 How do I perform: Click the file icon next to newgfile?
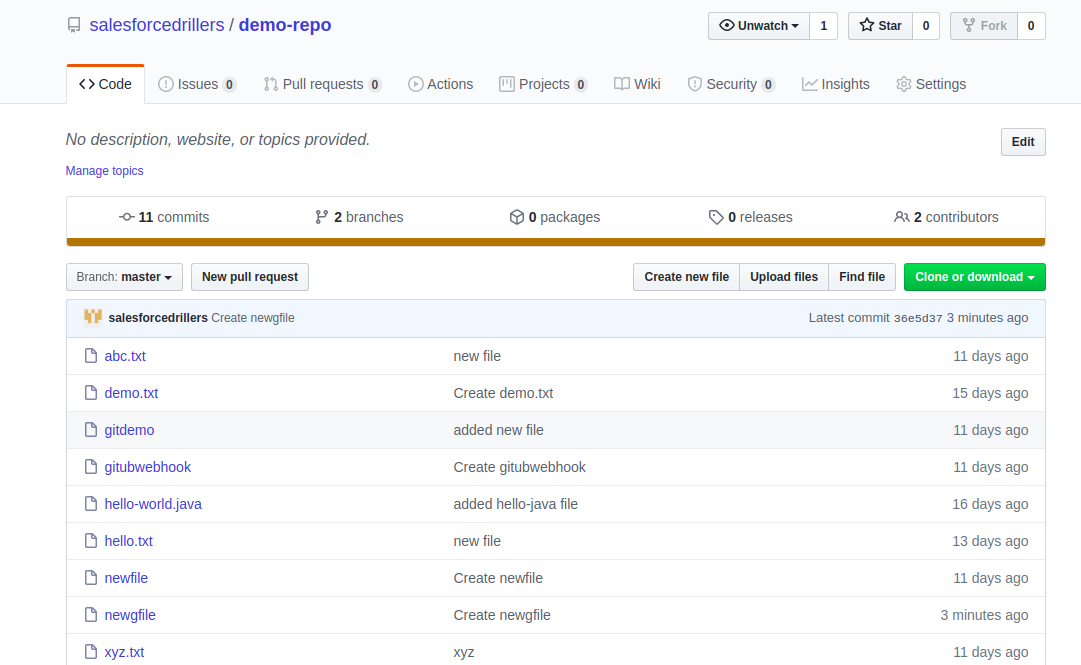(91, 615)
